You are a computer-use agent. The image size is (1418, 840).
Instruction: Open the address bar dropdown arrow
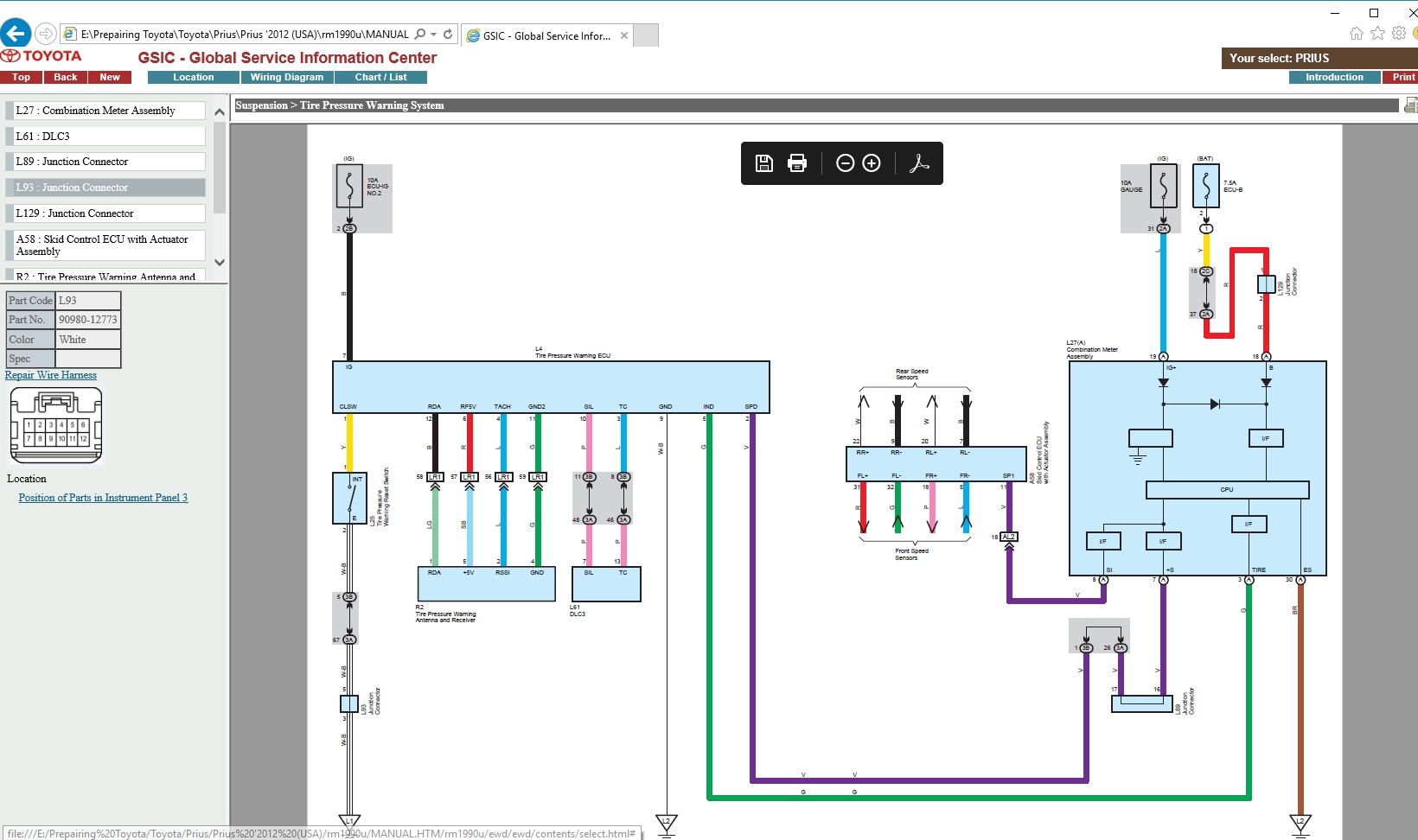pos(433,35)
